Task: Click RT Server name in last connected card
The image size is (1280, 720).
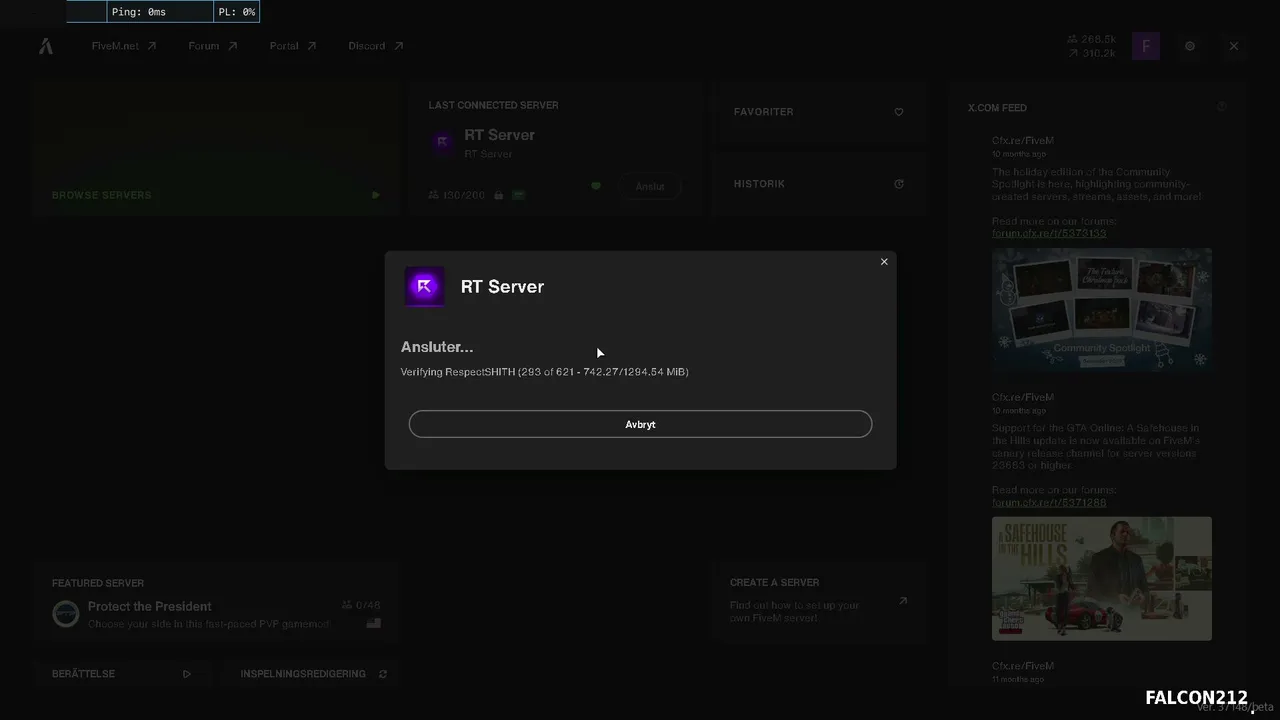Action: tap(499, 135)
